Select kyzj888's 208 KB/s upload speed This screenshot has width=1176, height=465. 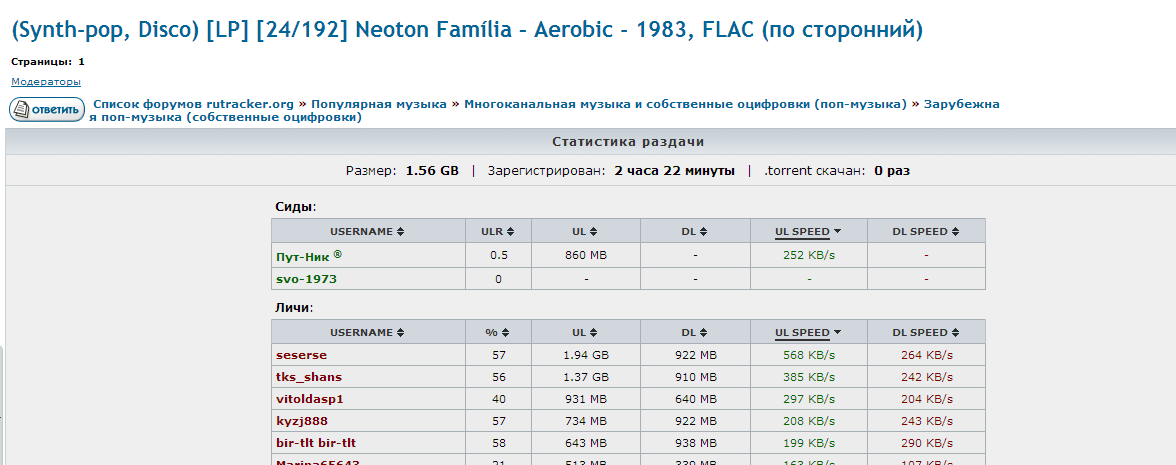tap(808, 421)
